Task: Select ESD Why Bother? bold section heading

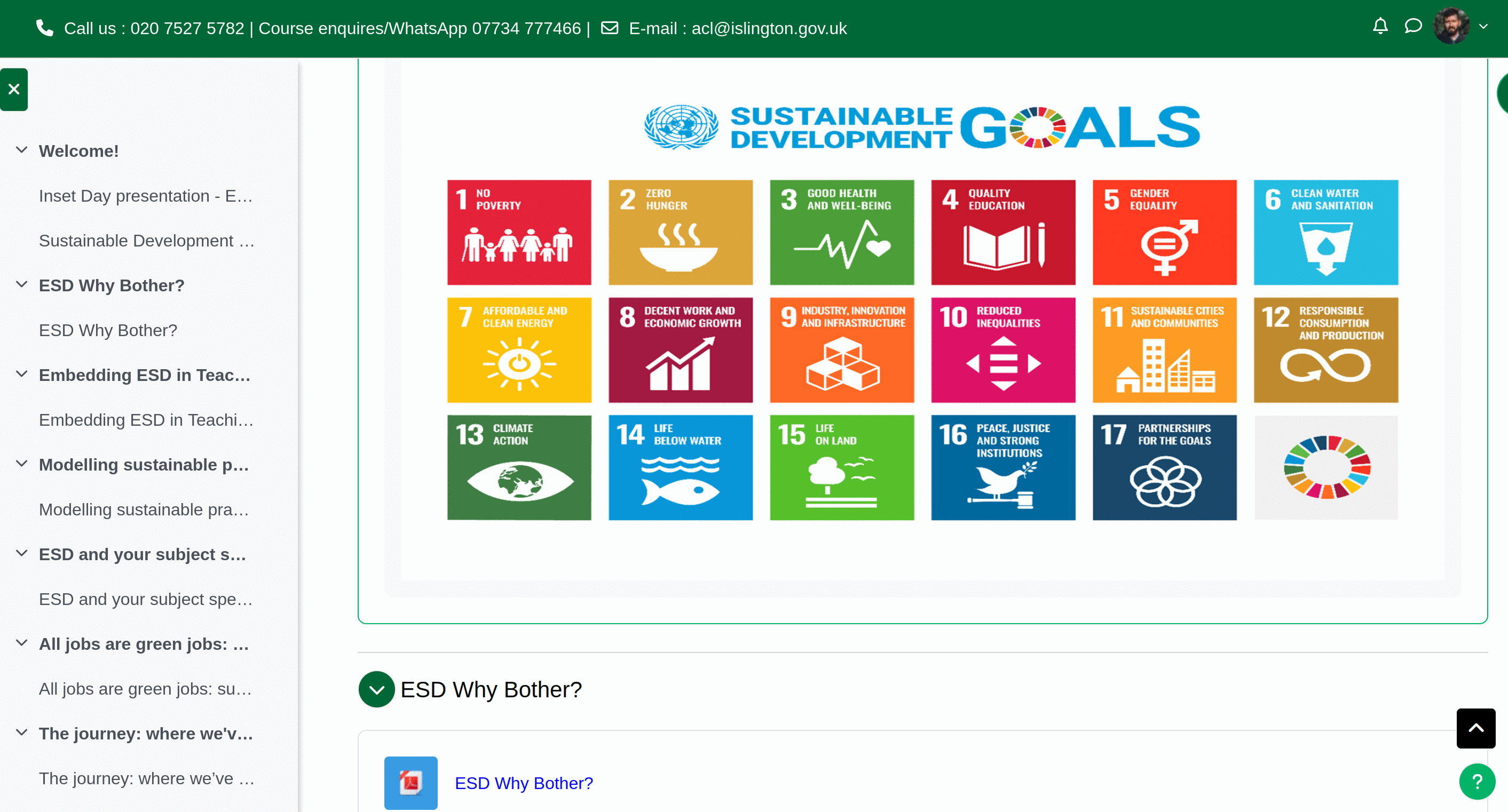Action: pos(111,285)
